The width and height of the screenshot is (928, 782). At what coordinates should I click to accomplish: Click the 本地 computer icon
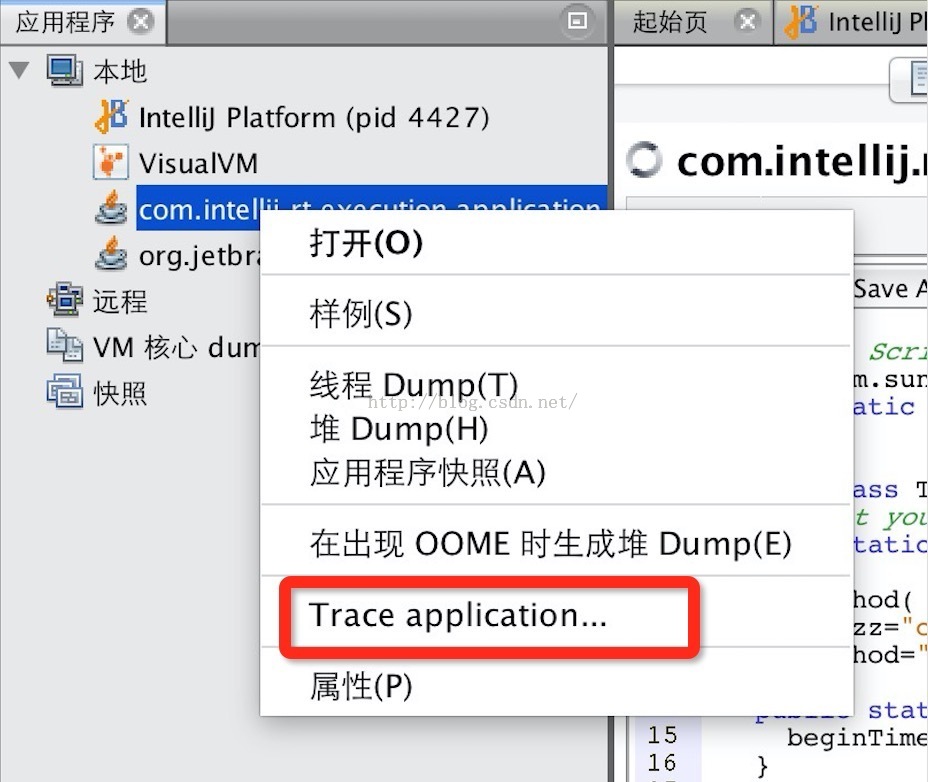click(65, 70)
